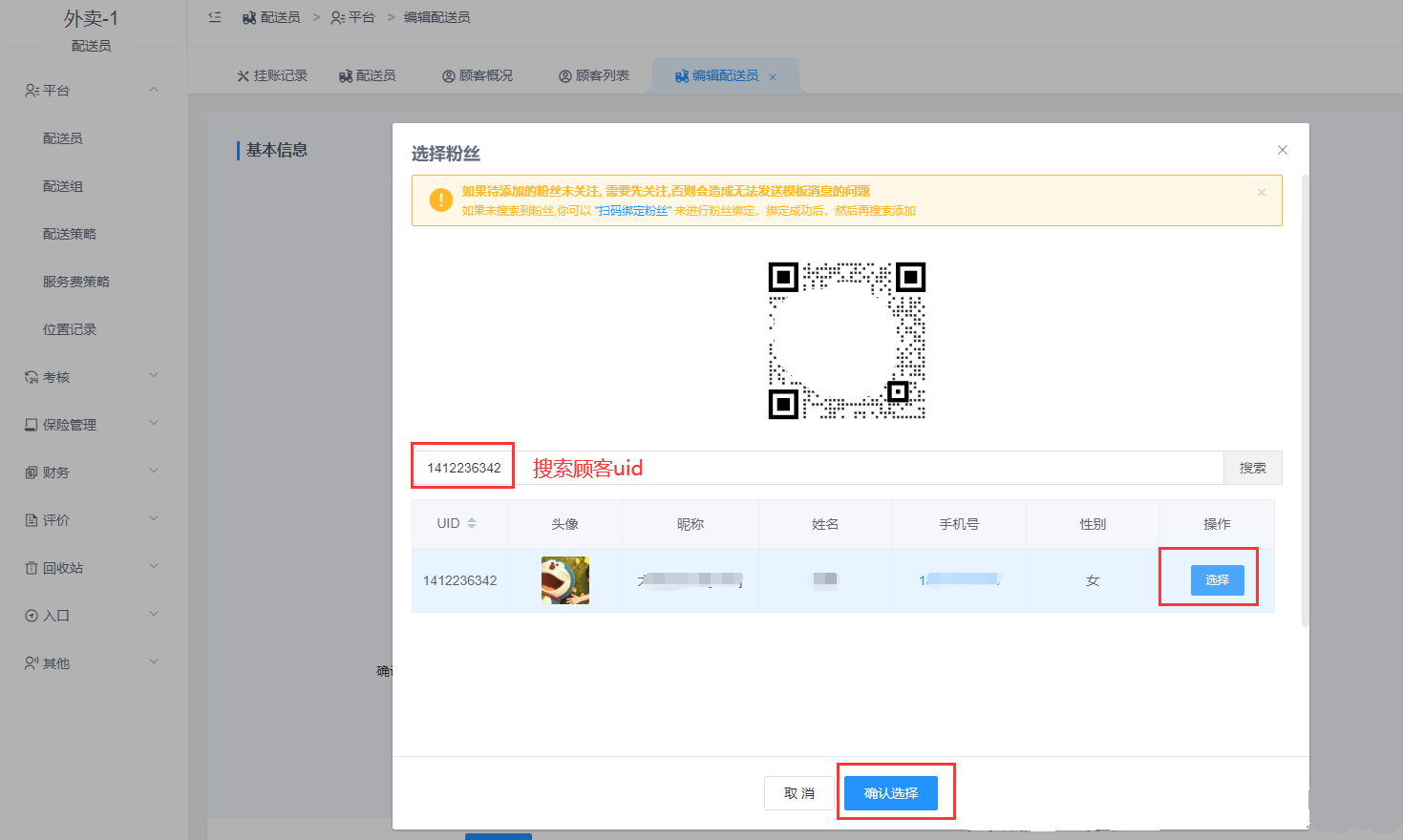The width and height of the screenshot is (1403, 840).
Task: Click the warning exclamation icon
Action: (440, 200)
